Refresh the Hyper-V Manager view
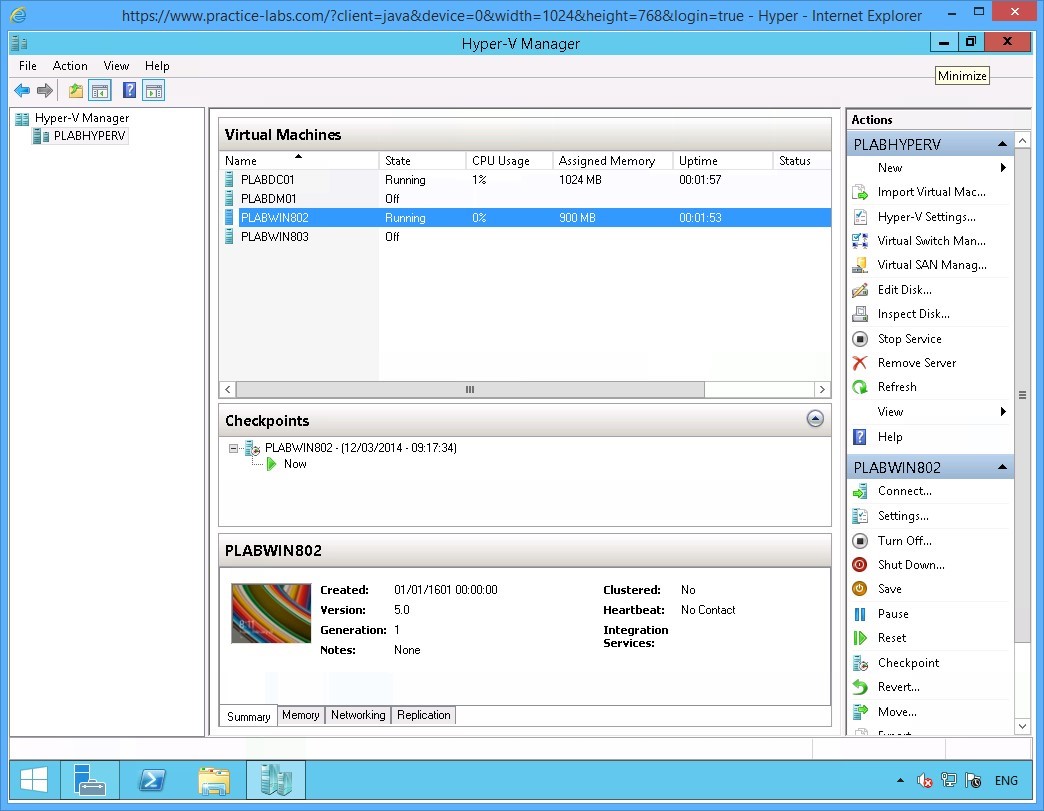The image size is (1044, 811). pos(896,387)
